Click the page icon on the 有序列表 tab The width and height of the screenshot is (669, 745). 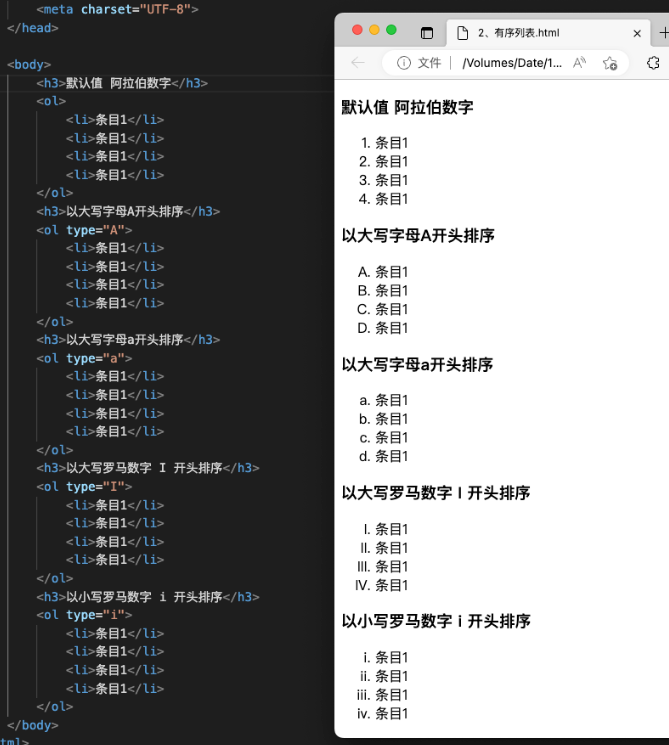(462, 33)
